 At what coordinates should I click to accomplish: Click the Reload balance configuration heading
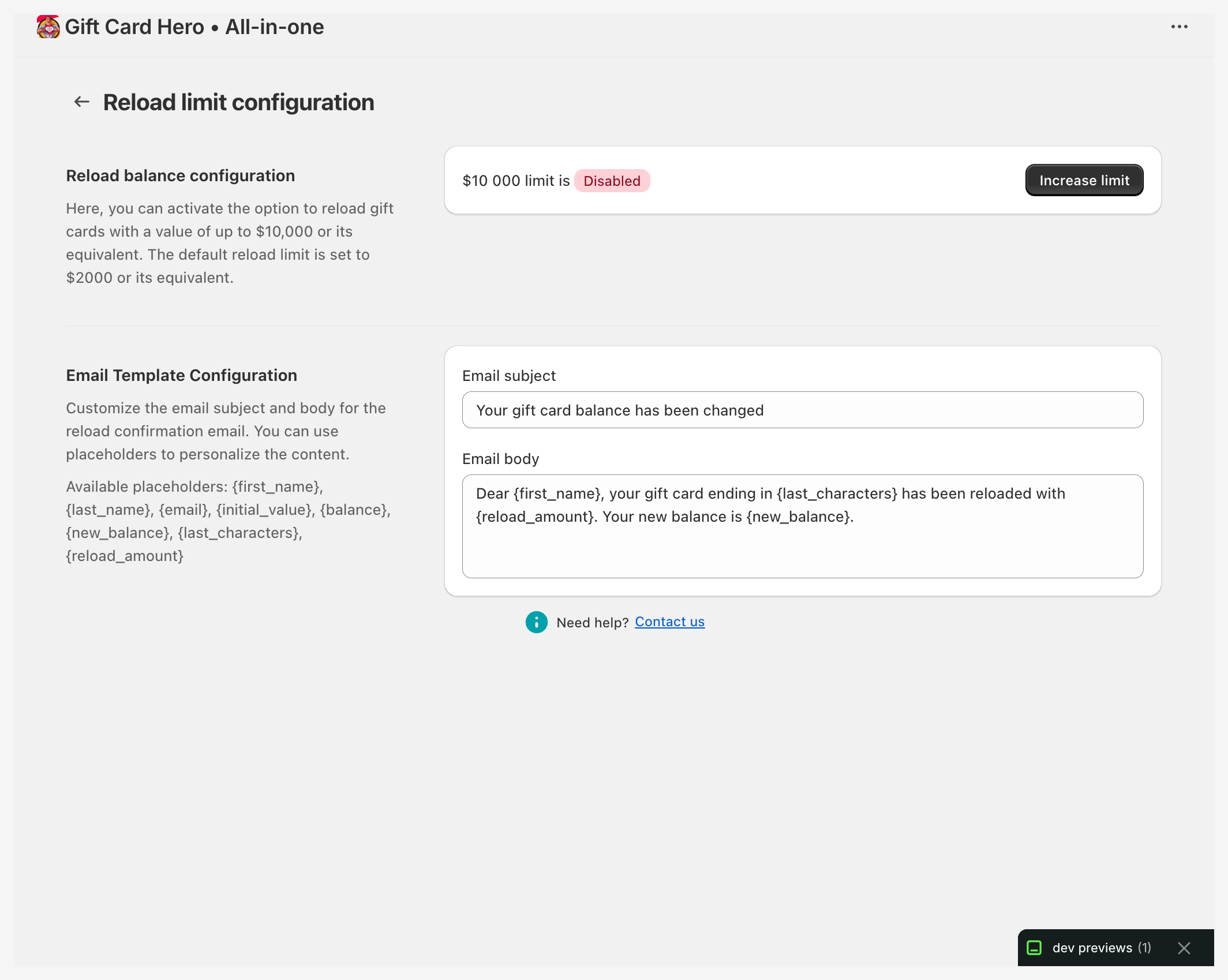point(180,175)
